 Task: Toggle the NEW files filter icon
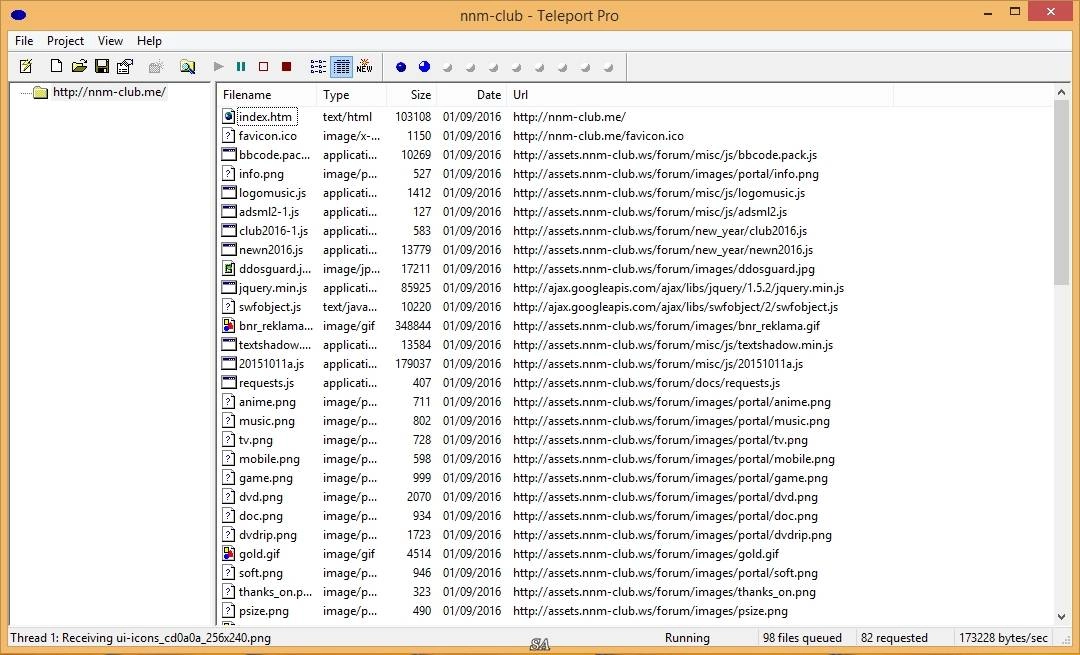[364, 67]
